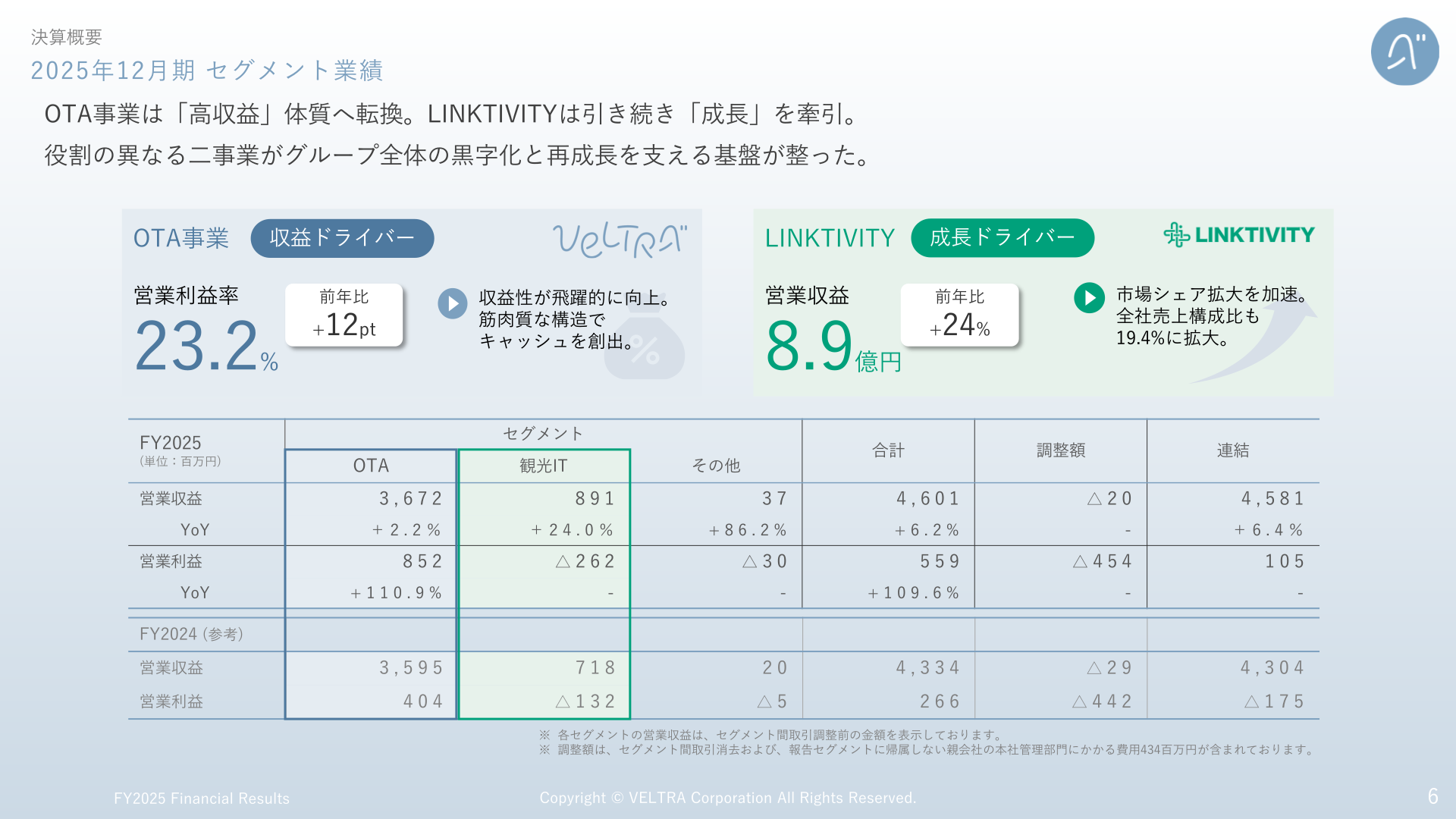Click the FY2024 観光IT revenue 718
The width and height of the screenshot is (1456, 819).
(x=595, y=668)
